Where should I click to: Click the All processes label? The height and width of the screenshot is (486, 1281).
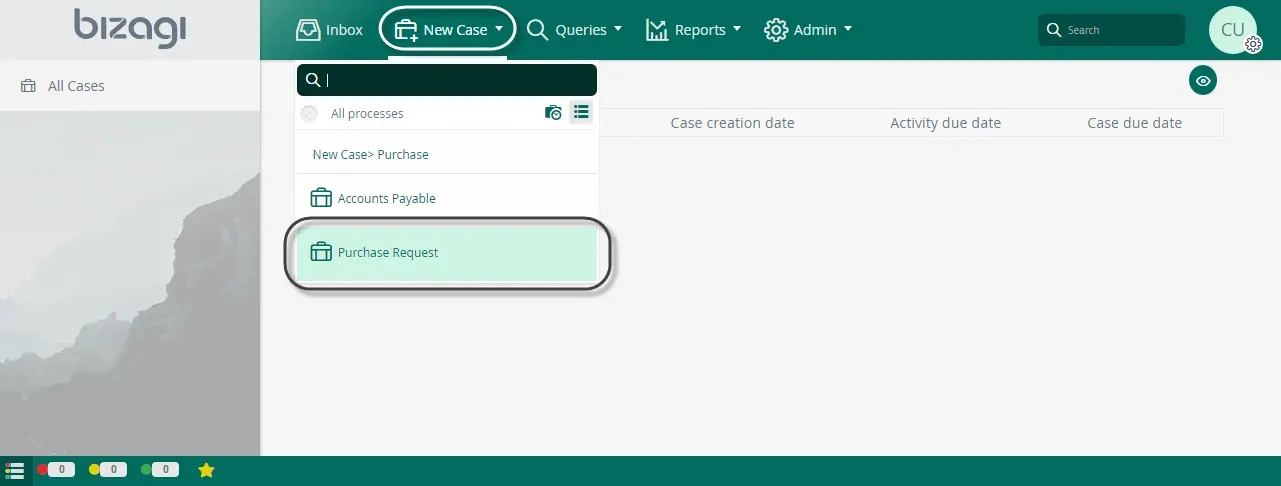(367, 114)
